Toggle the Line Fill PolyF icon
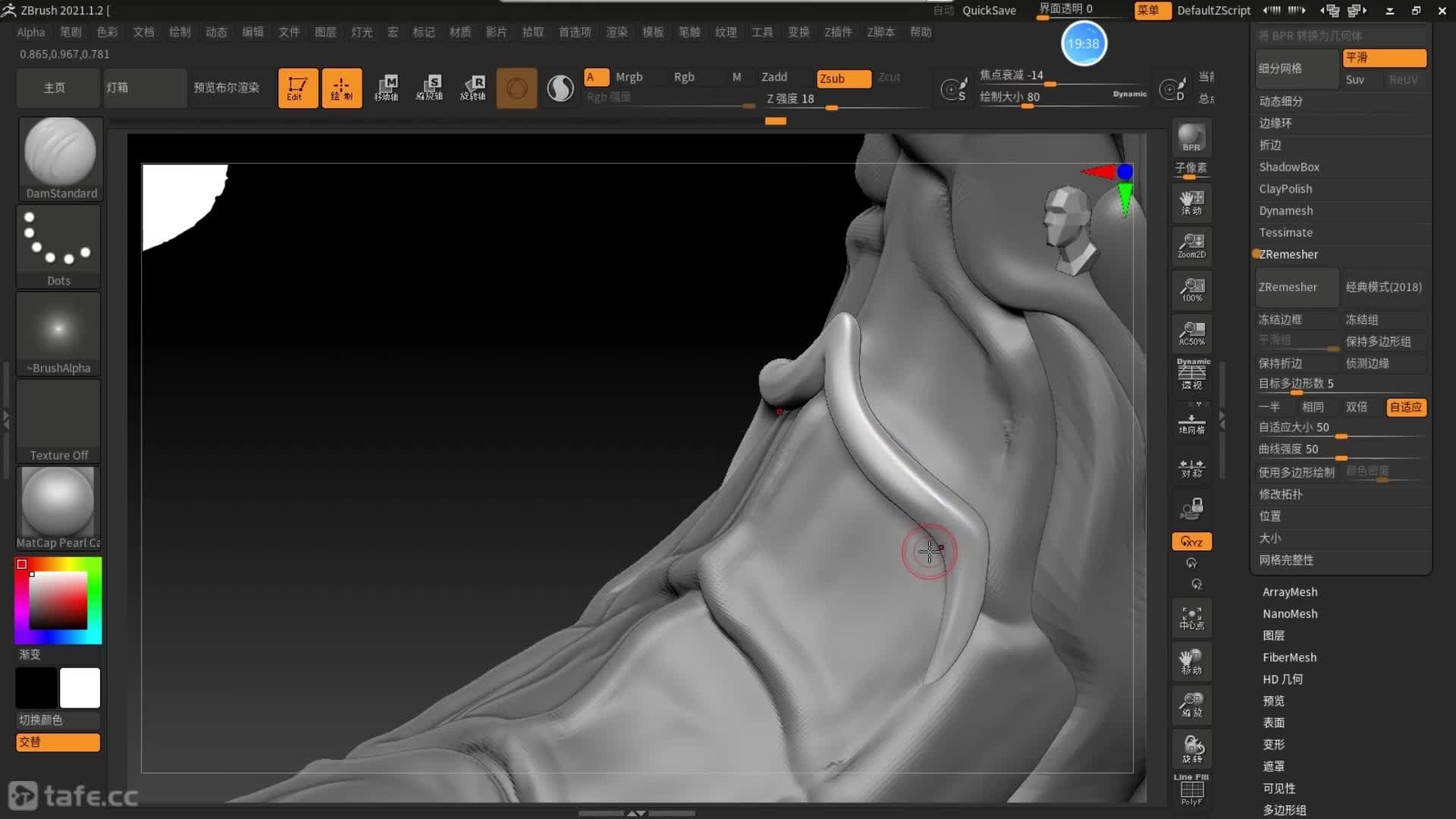 (x=1191, y=789)
